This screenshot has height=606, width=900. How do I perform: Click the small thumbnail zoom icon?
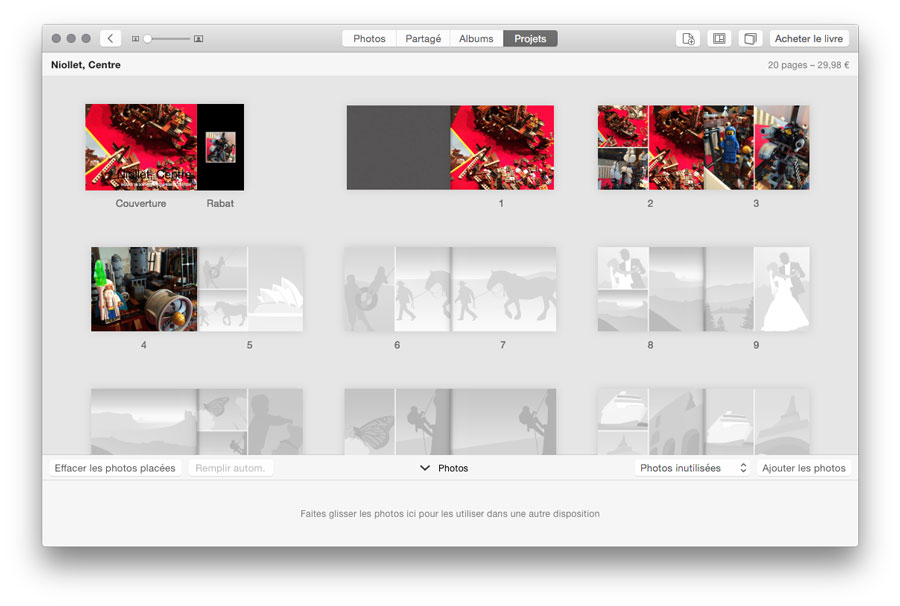(135, 39)
